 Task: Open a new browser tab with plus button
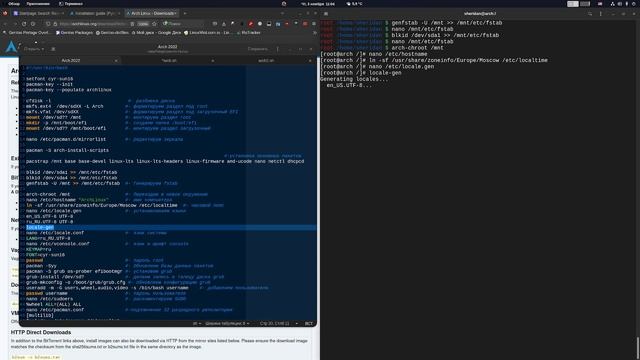point(185,13)
